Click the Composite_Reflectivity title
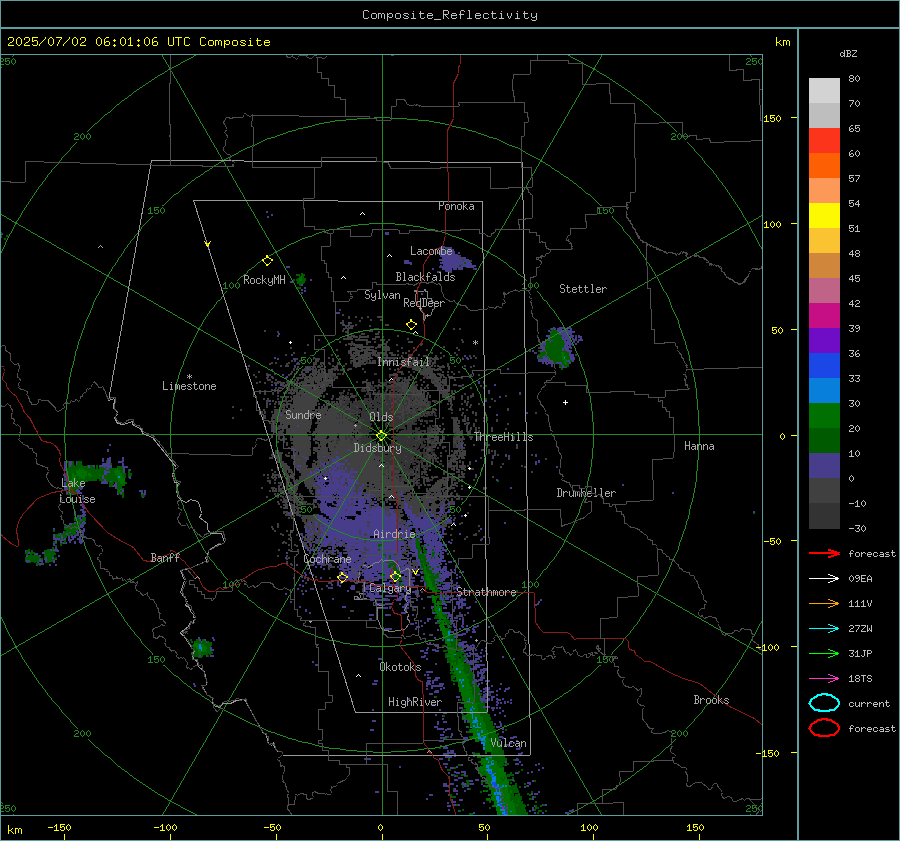 tap(450, 15)
